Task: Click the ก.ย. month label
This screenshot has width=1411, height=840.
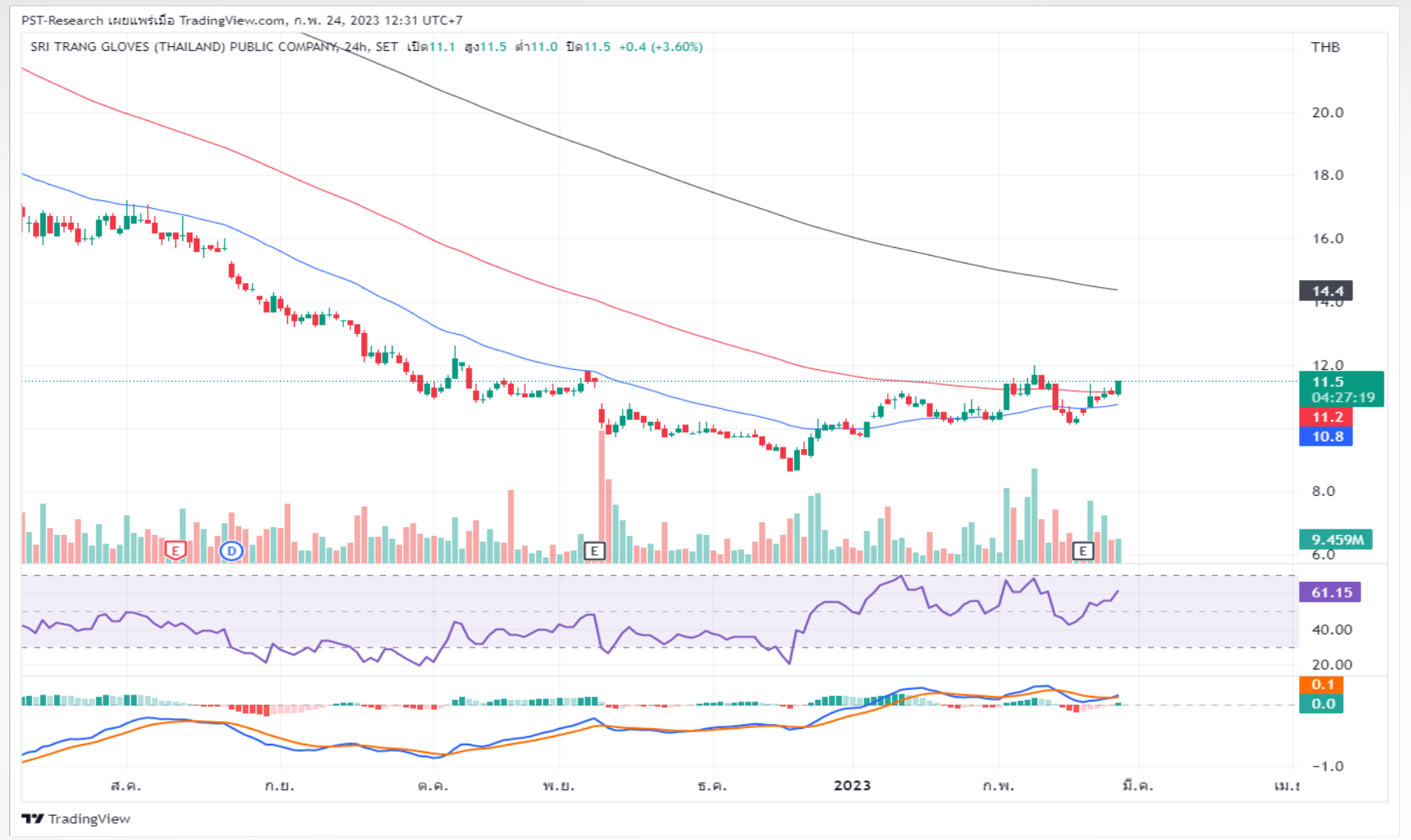Action: pos(279,785)
